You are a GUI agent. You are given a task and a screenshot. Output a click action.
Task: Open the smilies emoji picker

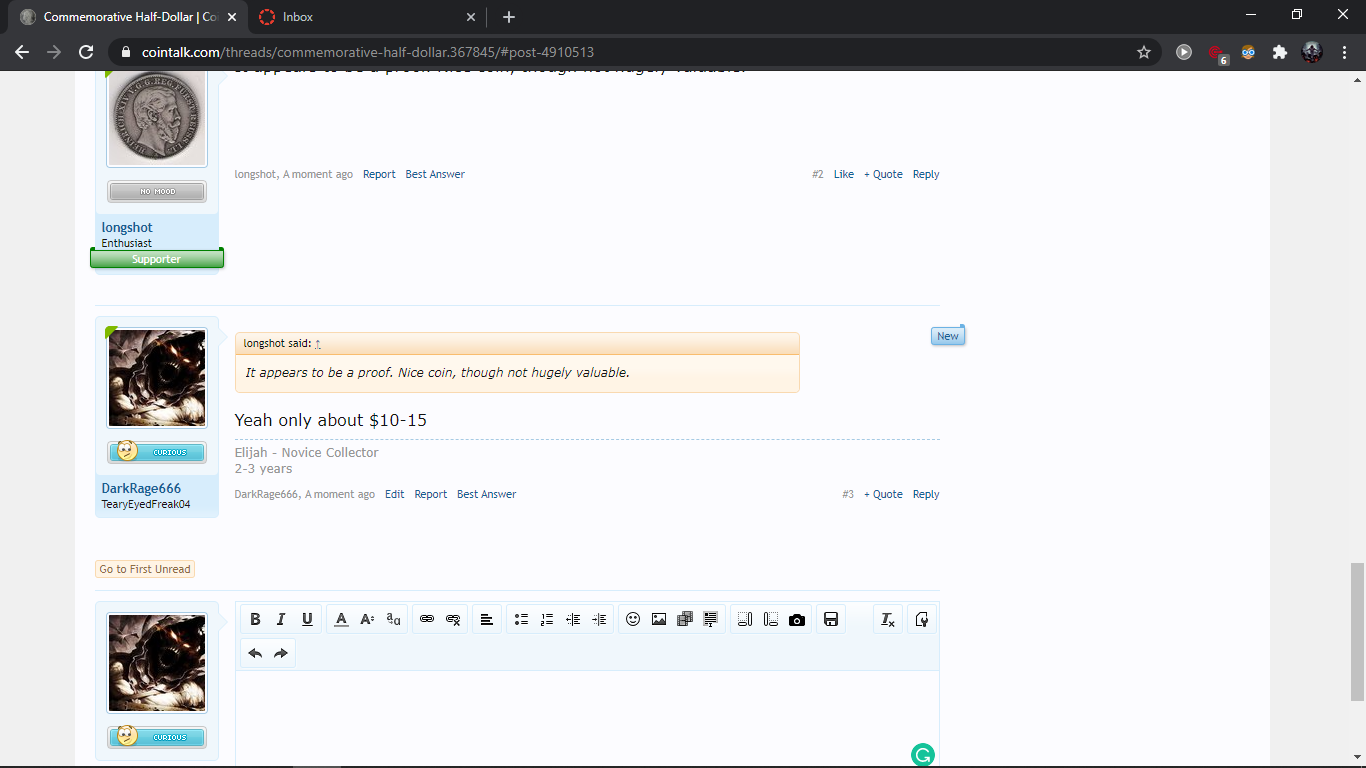pos(633,620)
